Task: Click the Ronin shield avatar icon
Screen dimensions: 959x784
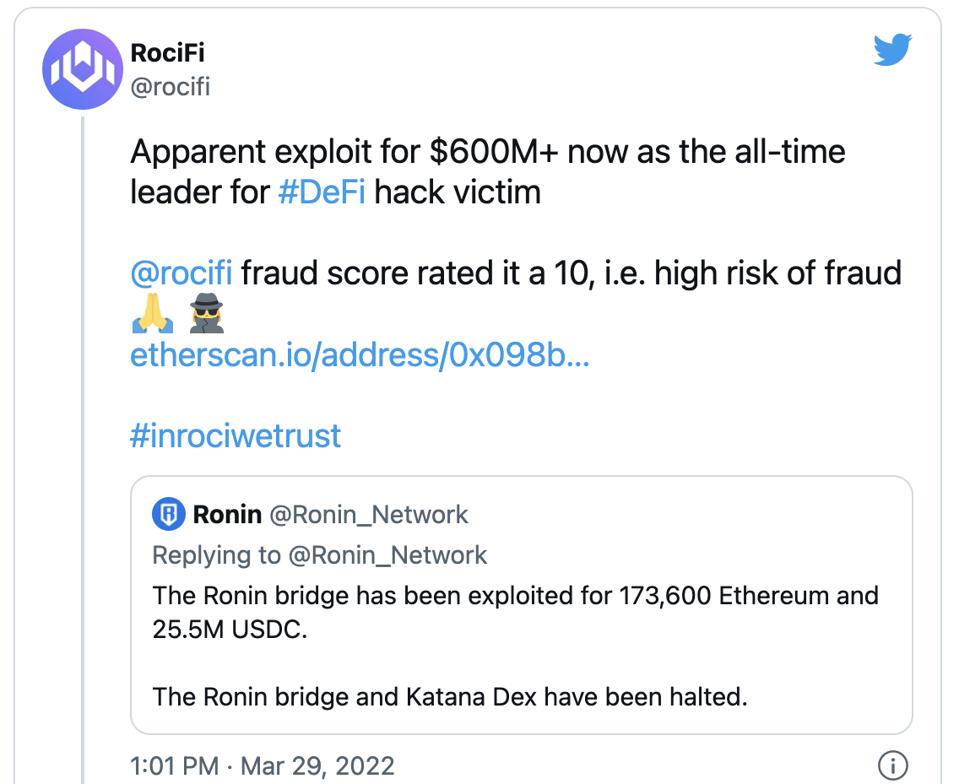Action: (x=167, y=515)
